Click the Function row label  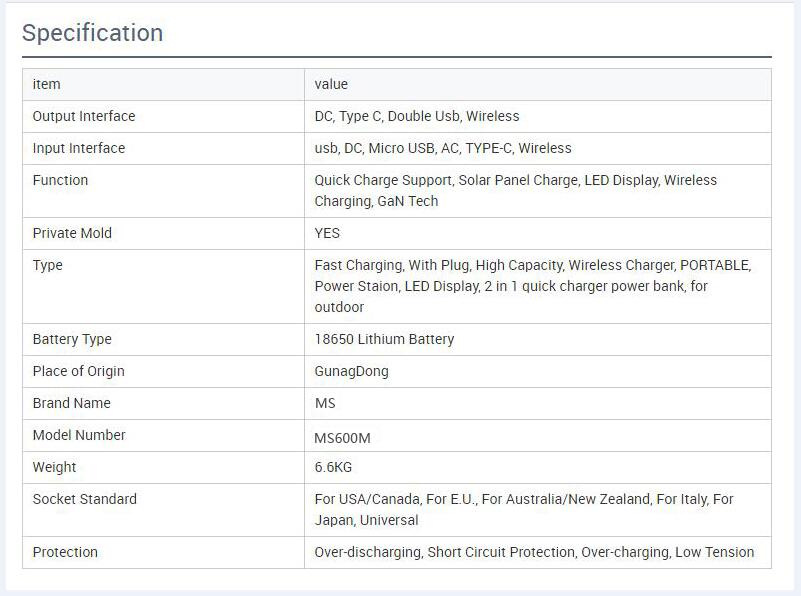coord(60,180)
